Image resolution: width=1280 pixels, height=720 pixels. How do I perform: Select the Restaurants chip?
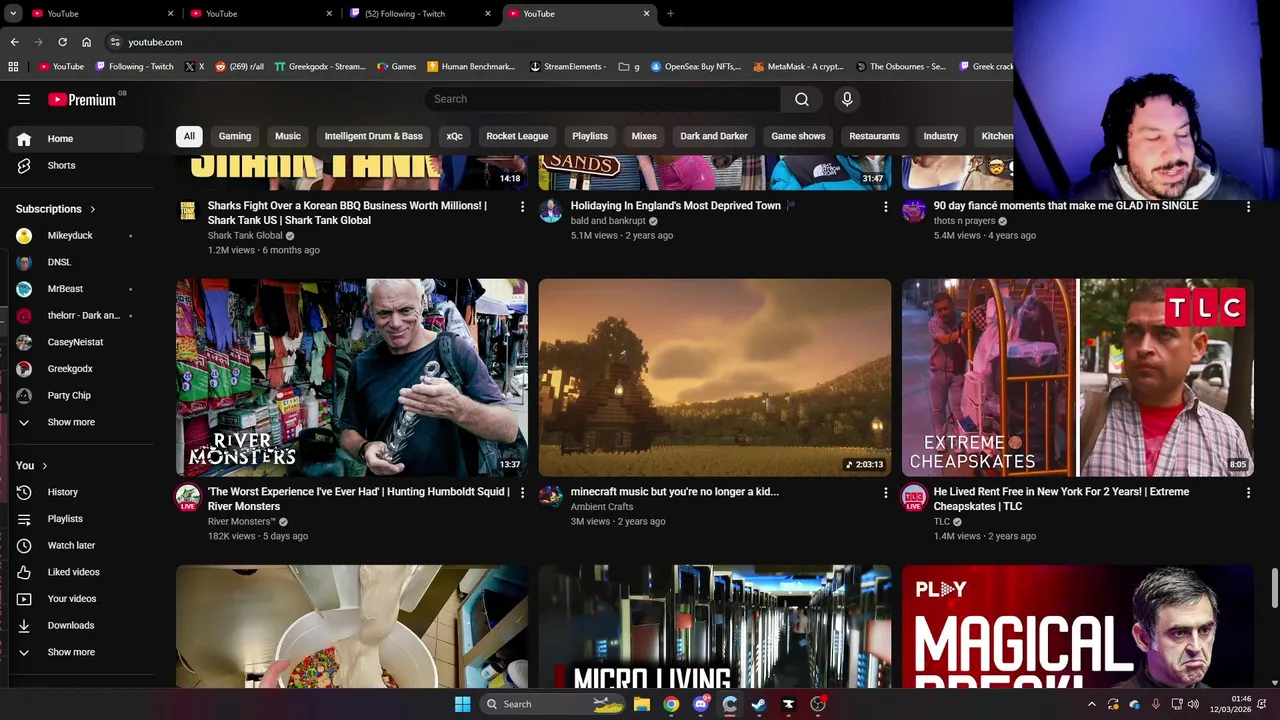click(874, 136)
